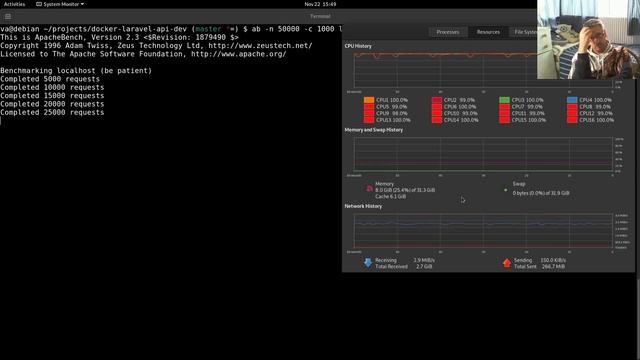Click the Memory and Swap History heading
640x360 pixels.
[x=373, y=130]
